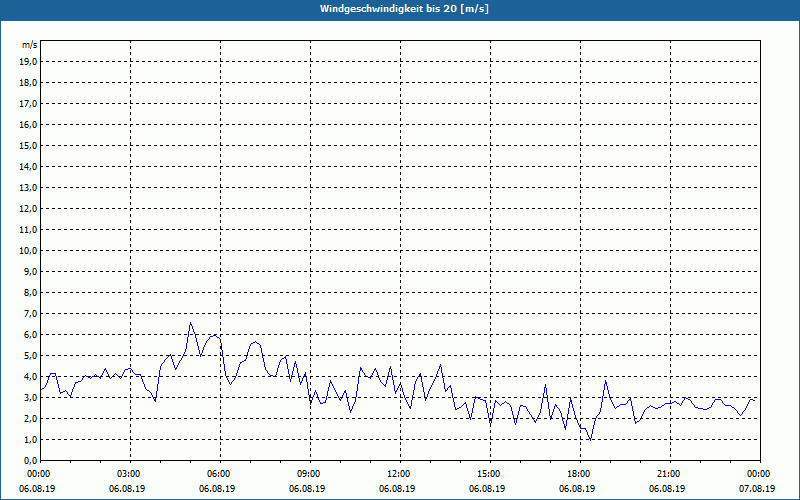The width and height of the screenshot is (800, 500).
Task: Click the '00:00' time label above 07.08.19
Action: pos(759,474)
